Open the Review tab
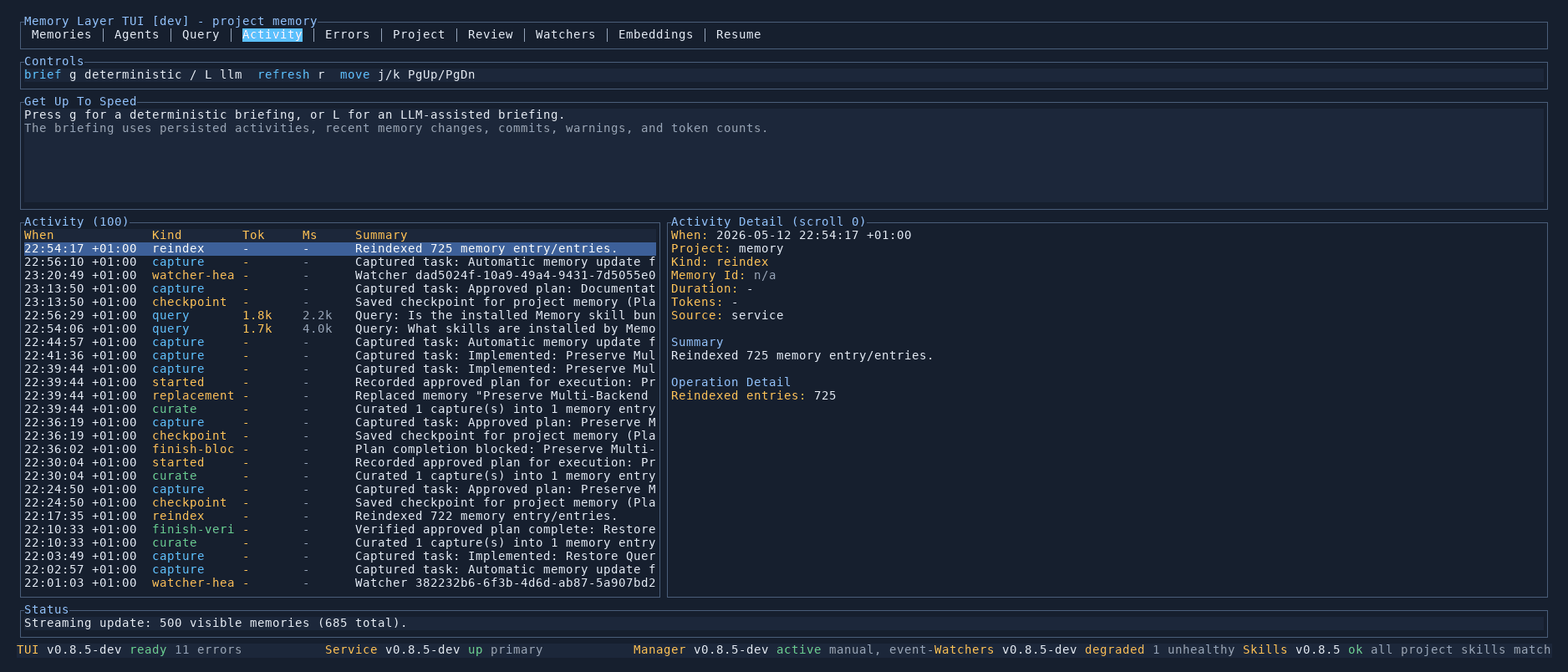The image size is (1568, 672). click(491, 35)
